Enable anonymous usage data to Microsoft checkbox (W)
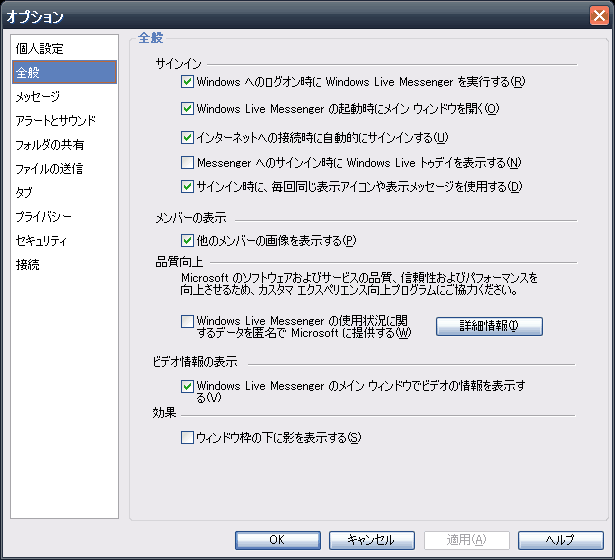This screenshot has height=560, width=615. pyautogui.click(x=187, y=321)
